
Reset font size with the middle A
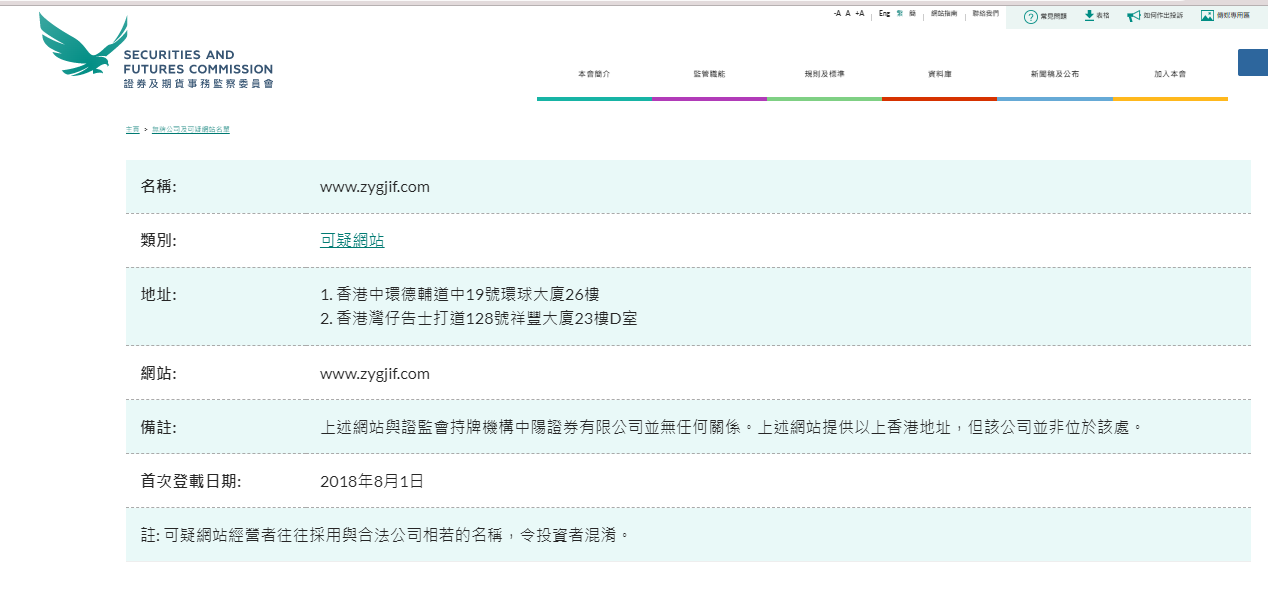(848, 14)
